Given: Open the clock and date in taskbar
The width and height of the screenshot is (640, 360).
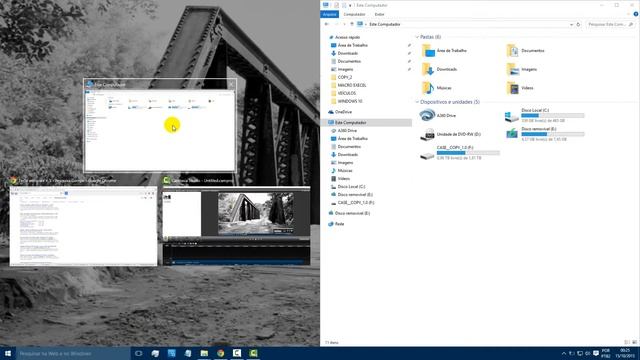Looking at the screenshot, I should [x=624, y=353].
